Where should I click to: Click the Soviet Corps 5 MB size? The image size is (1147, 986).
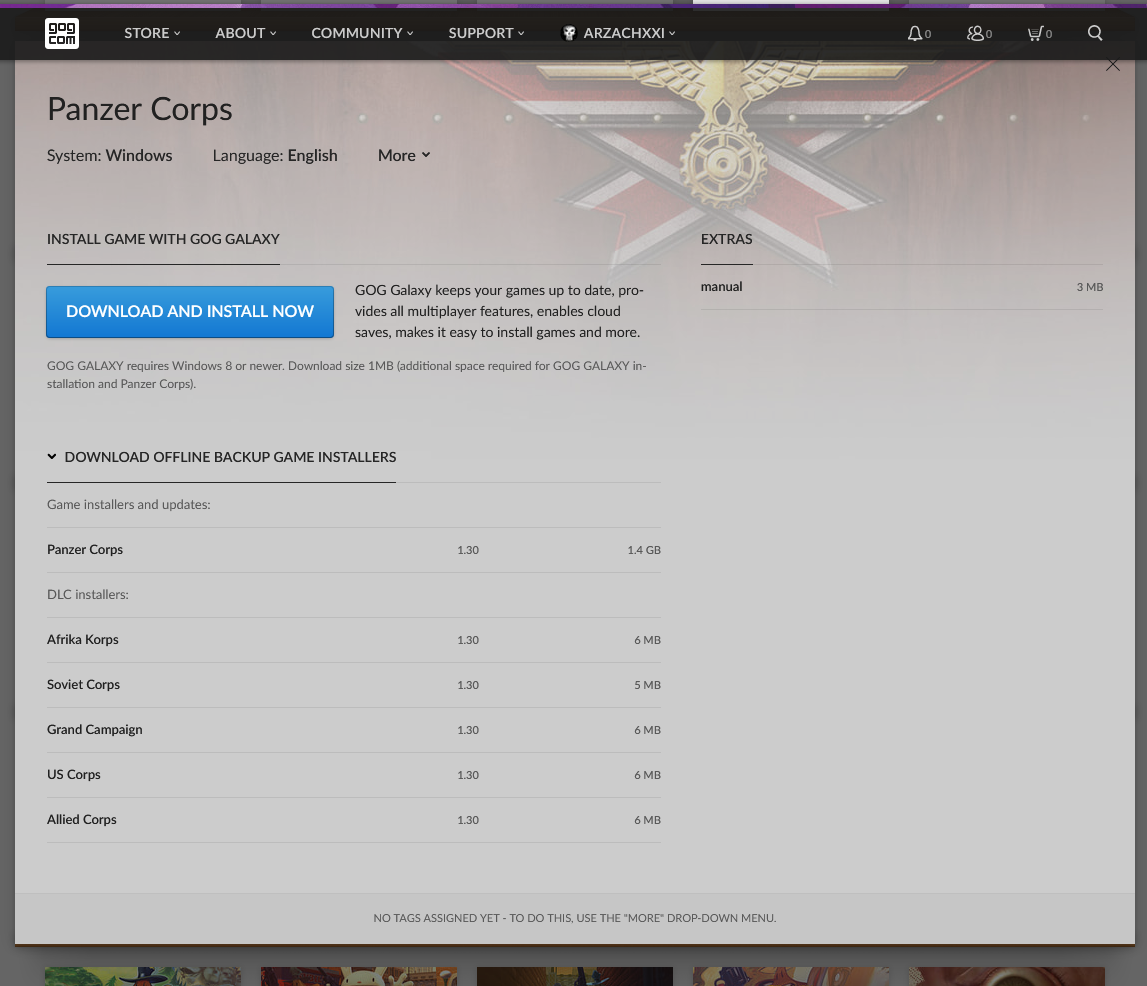(647, 685)
